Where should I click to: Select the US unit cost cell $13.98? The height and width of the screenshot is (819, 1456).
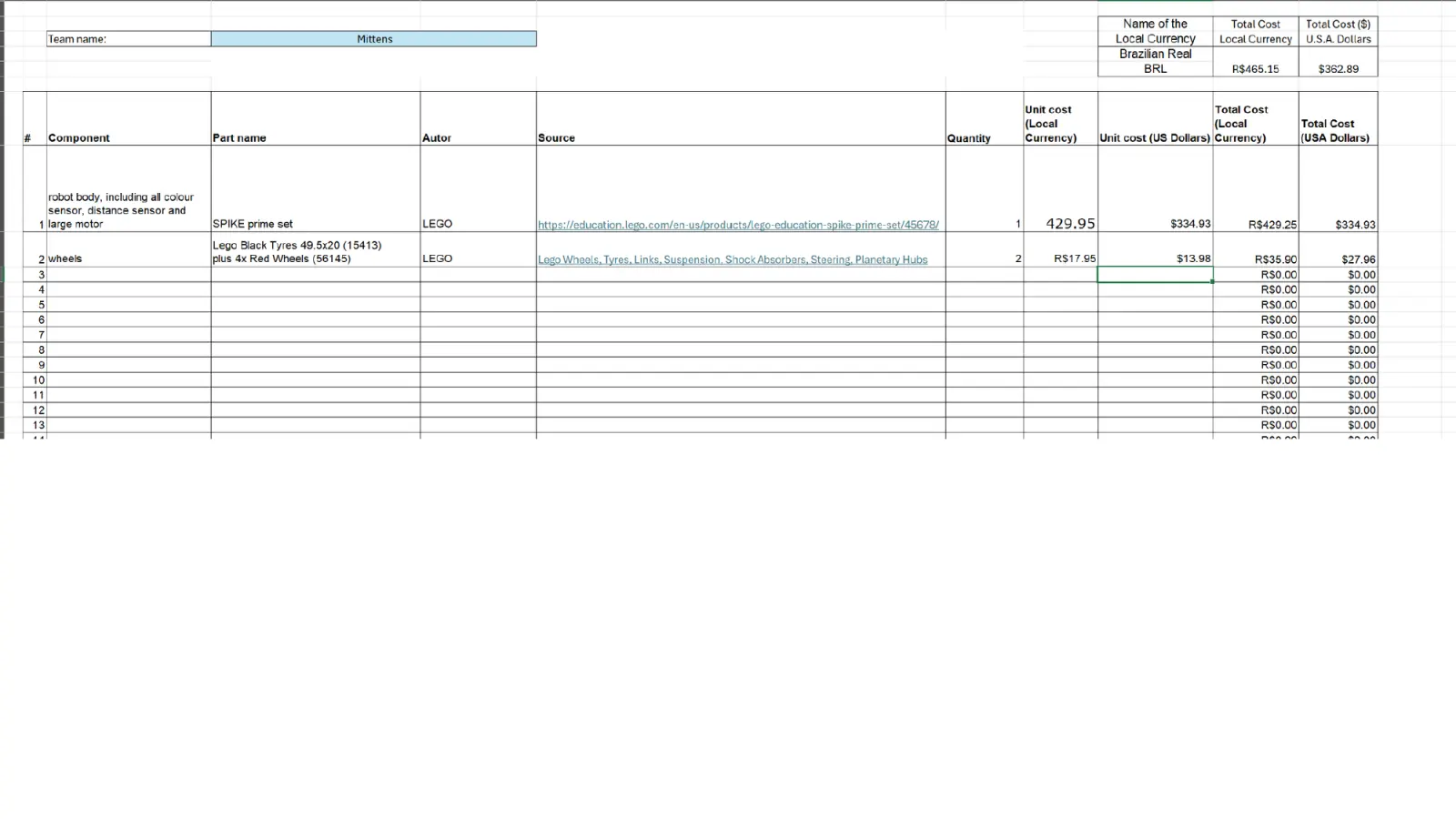(1156, 249)
